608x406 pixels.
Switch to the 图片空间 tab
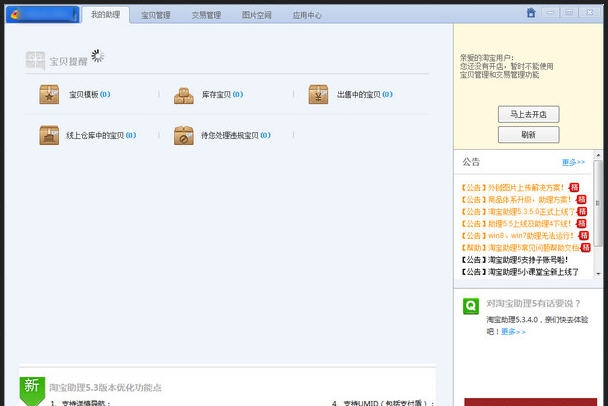[x=257, y=15]
